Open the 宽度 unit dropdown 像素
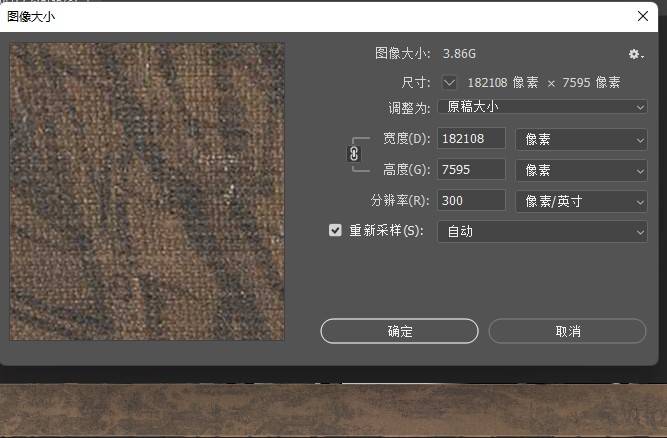Image resolution: width=667 pixels, height=438 pixels. 580,139
